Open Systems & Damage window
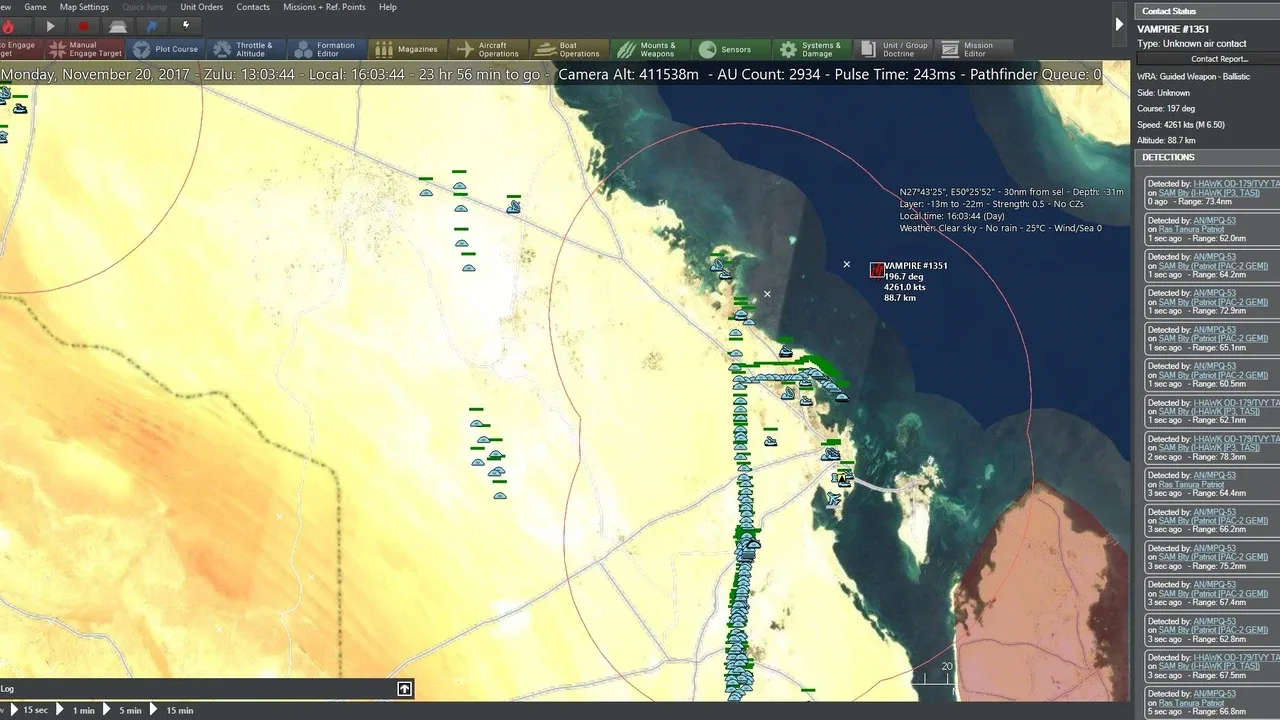Screen dimensions: 1280x720 pyautogui.click(x=810, y=49)
